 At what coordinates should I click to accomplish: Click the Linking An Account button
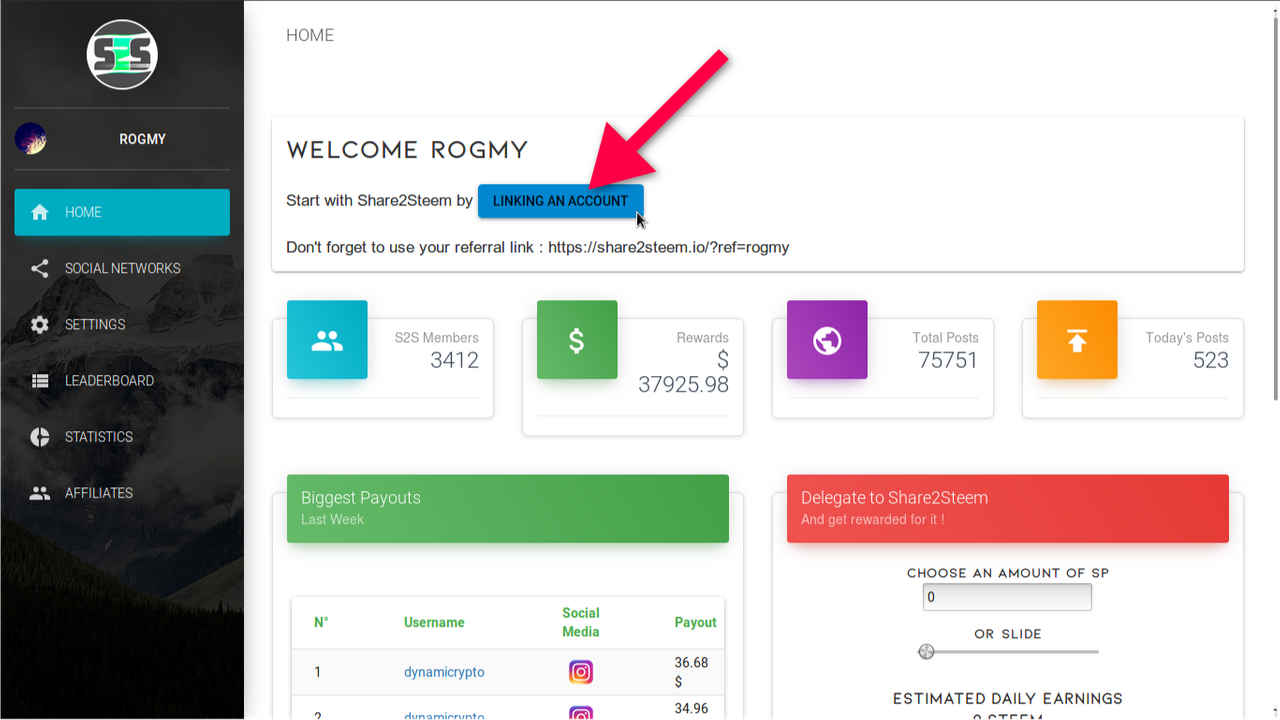(x=560, y=200)
